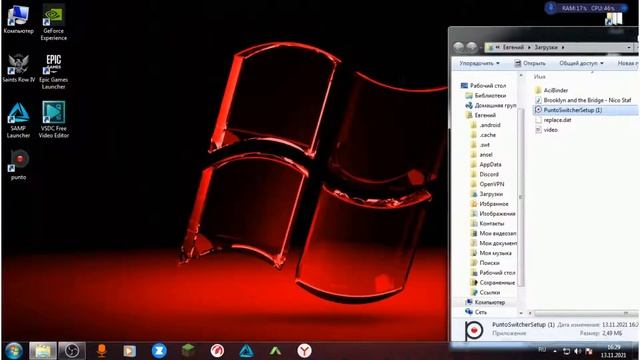Select Компьютер in the navigation tree
The image size is (640, 360).
click(485, 302)
